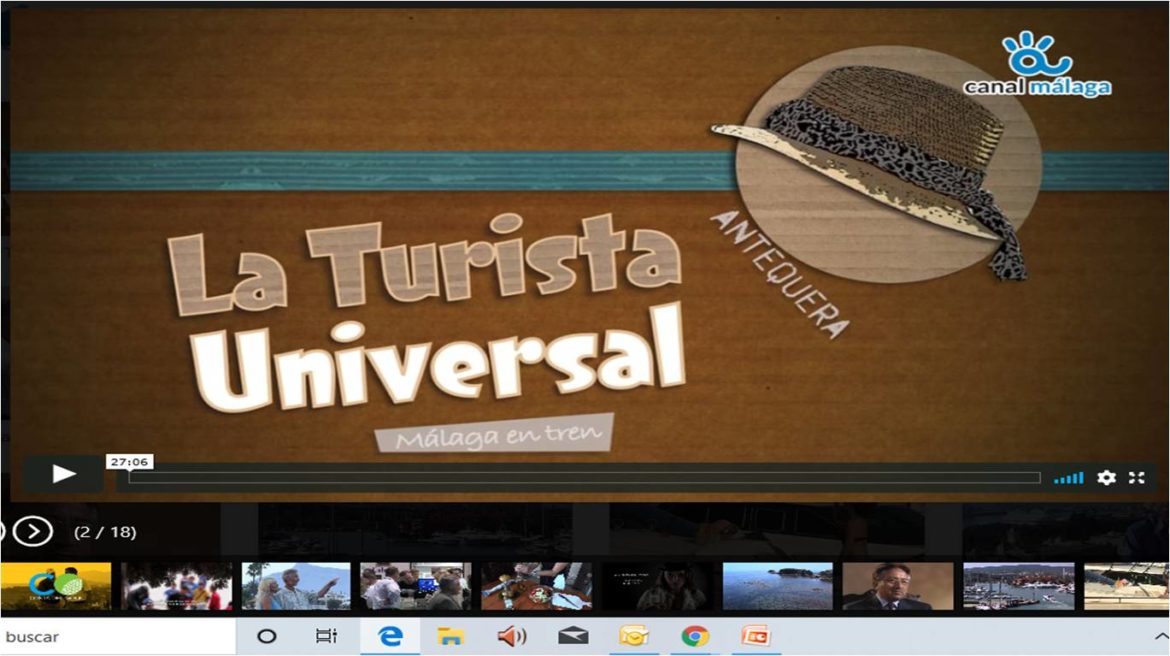This screenshot has height=656, width=1170.
Task: Switch to Microsoft Edge in taskbar
Action: coord(390,637)
